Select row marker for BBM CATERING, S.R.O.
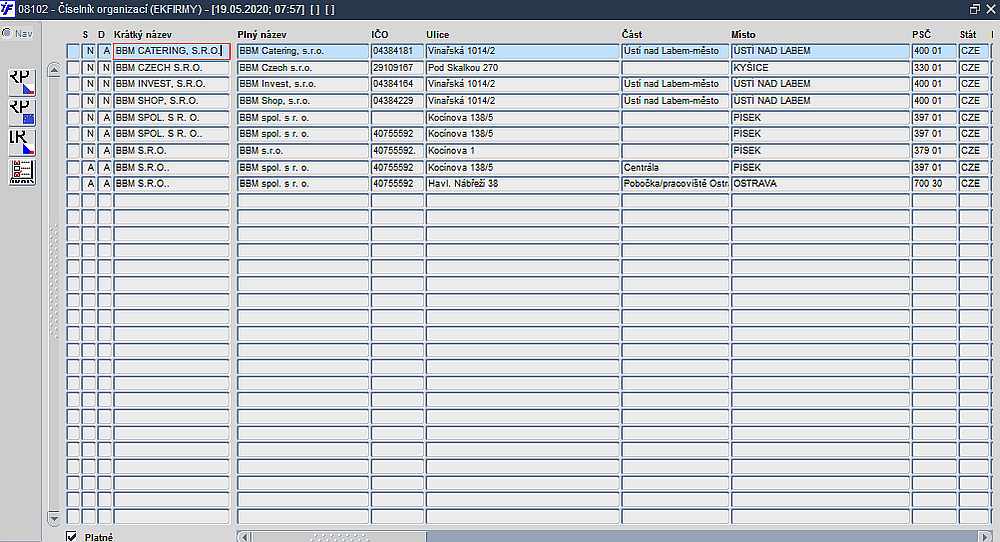Screen dimensions: 1000x542 pyautogui.click(x=73, y=51)
